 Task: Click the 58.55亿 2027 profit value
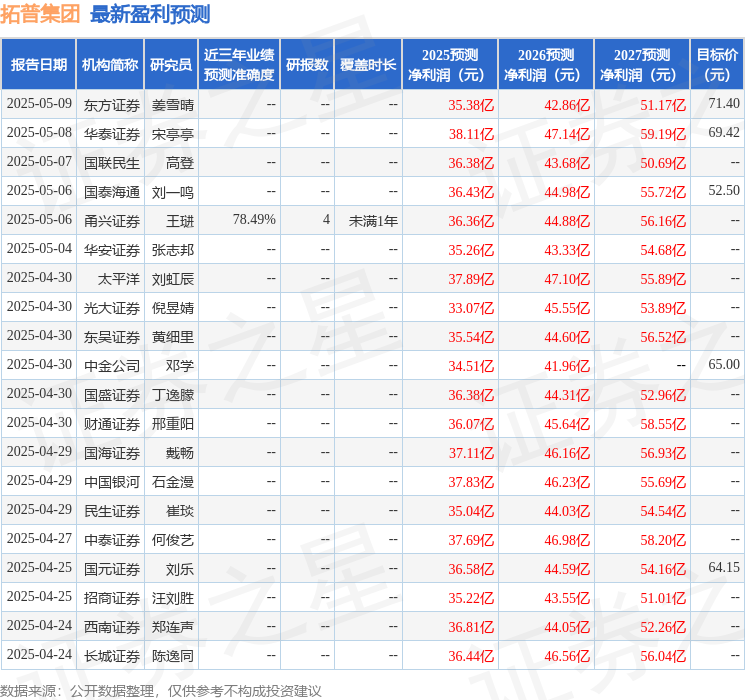click(x=663, y=424)
